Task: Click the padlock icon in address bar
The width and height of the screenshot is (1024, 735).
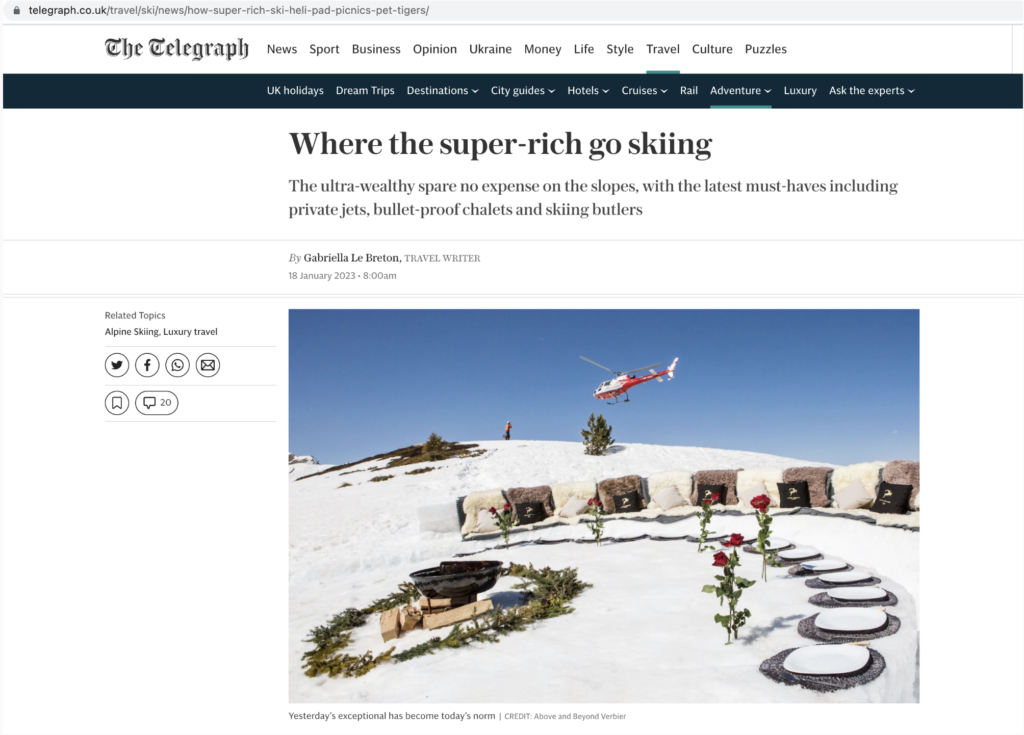Action: (x=16, y=10)
